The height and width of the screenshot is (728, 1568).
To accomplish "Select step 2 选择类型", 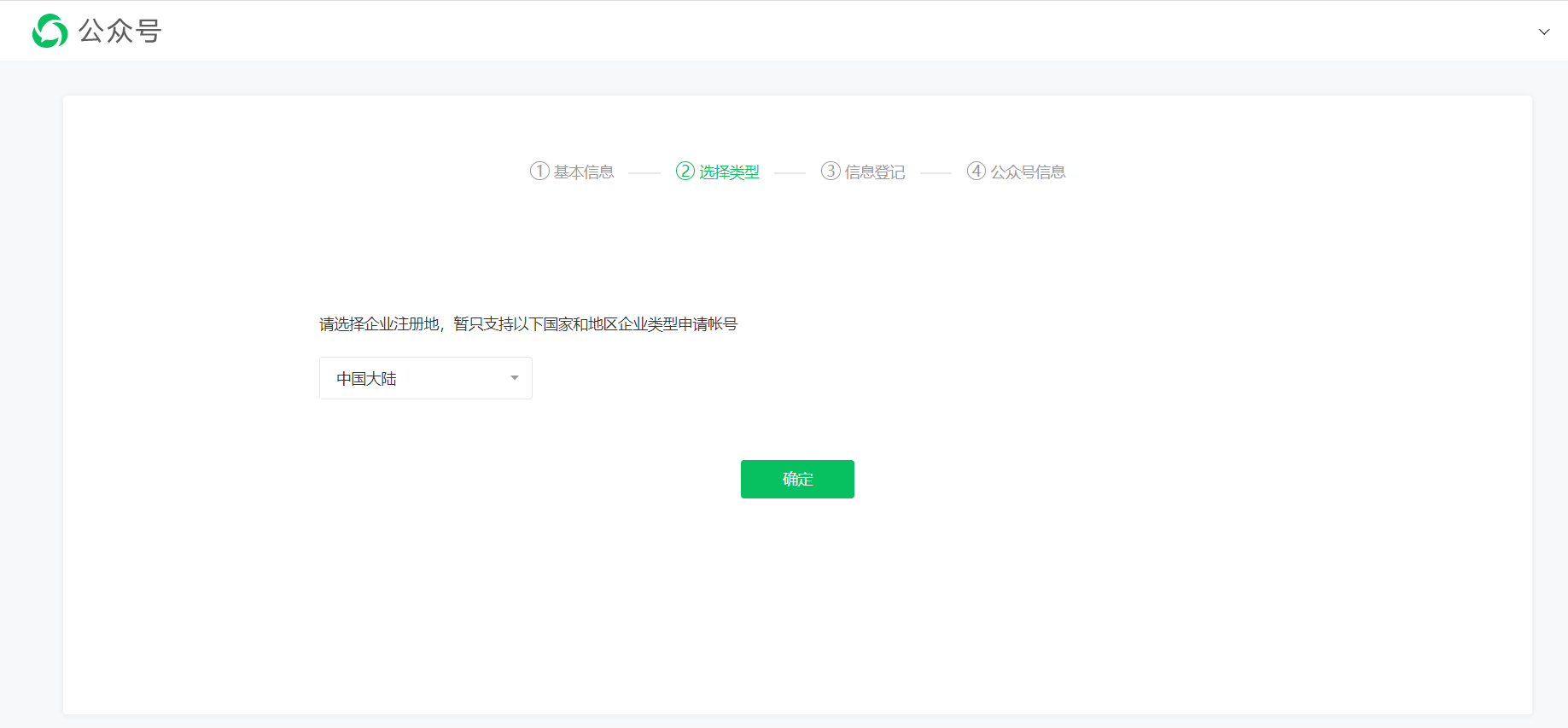I will coord(718,172).
